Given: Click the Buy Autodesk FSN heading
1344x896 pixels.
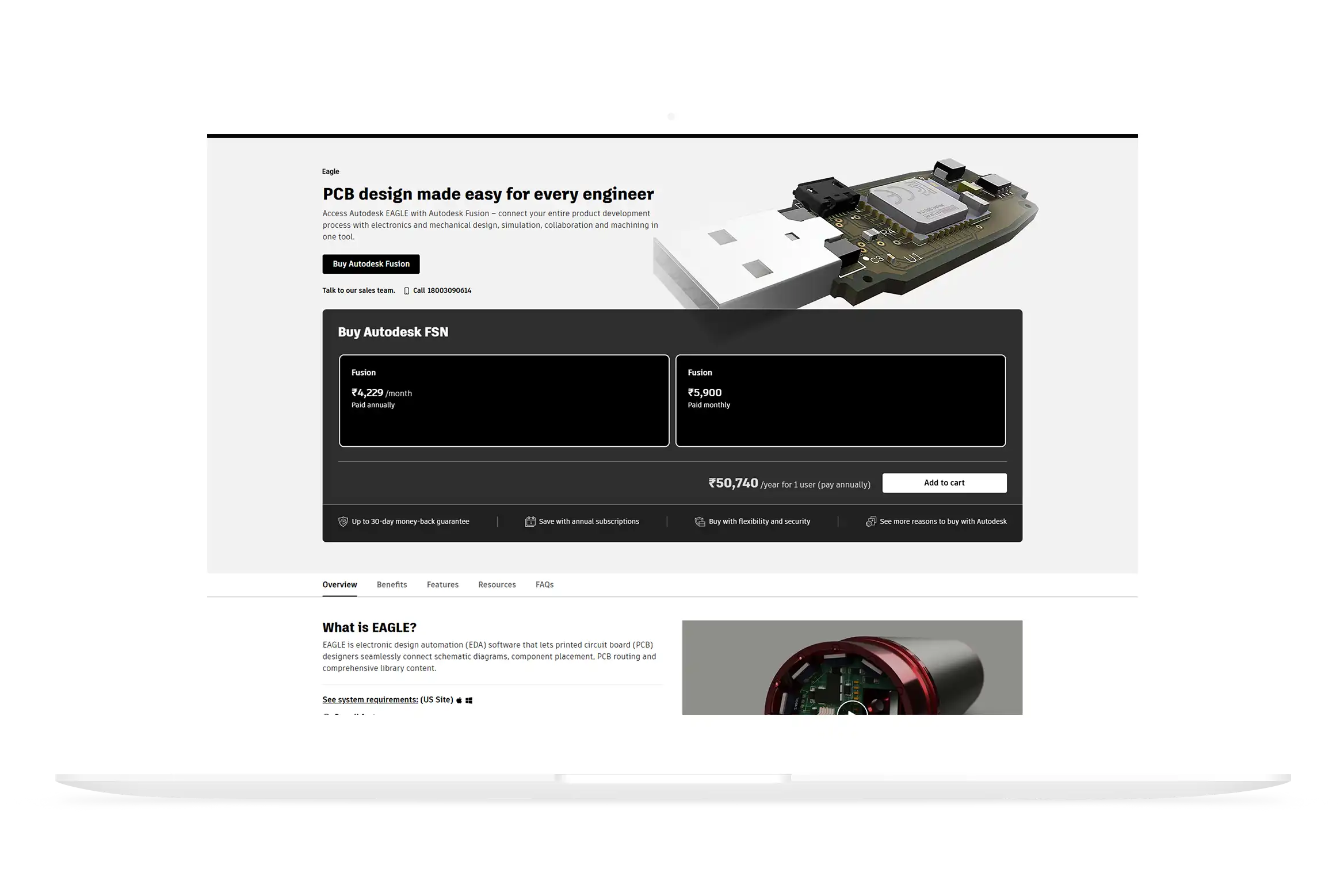Looking at the screenshot, I should (x=393, y=332).
